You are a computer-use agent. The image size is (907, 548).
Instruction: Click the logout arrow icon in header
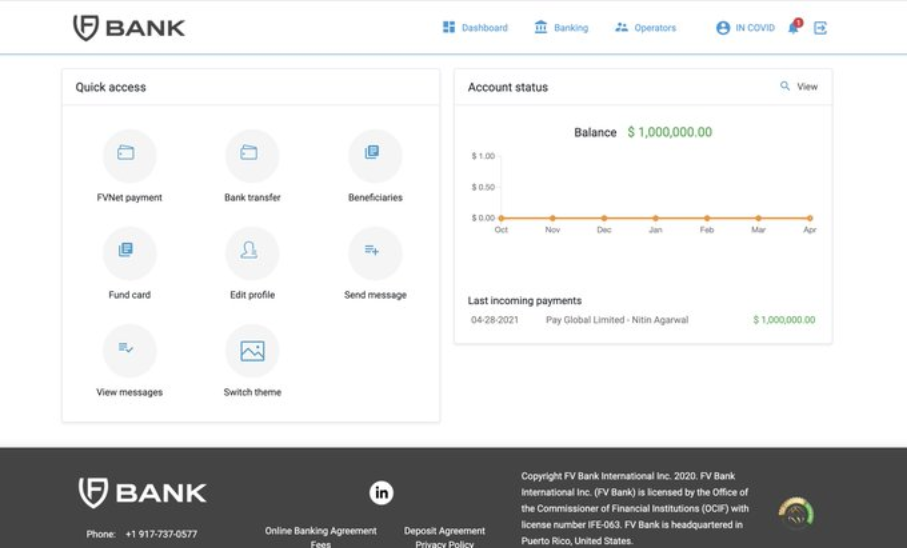point(820,28)
